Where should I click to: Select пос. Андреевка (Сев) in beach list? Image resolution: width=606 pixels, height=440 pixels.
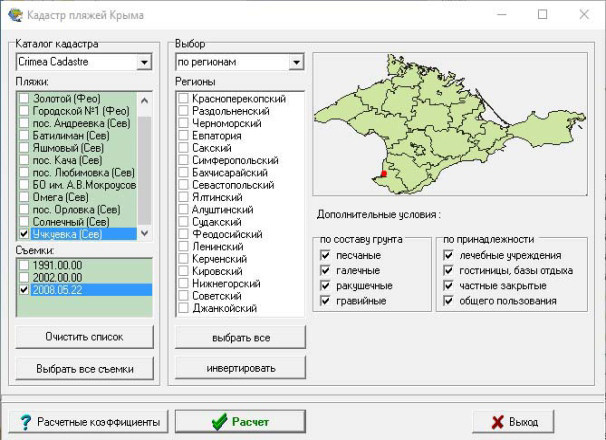[81, 123]
